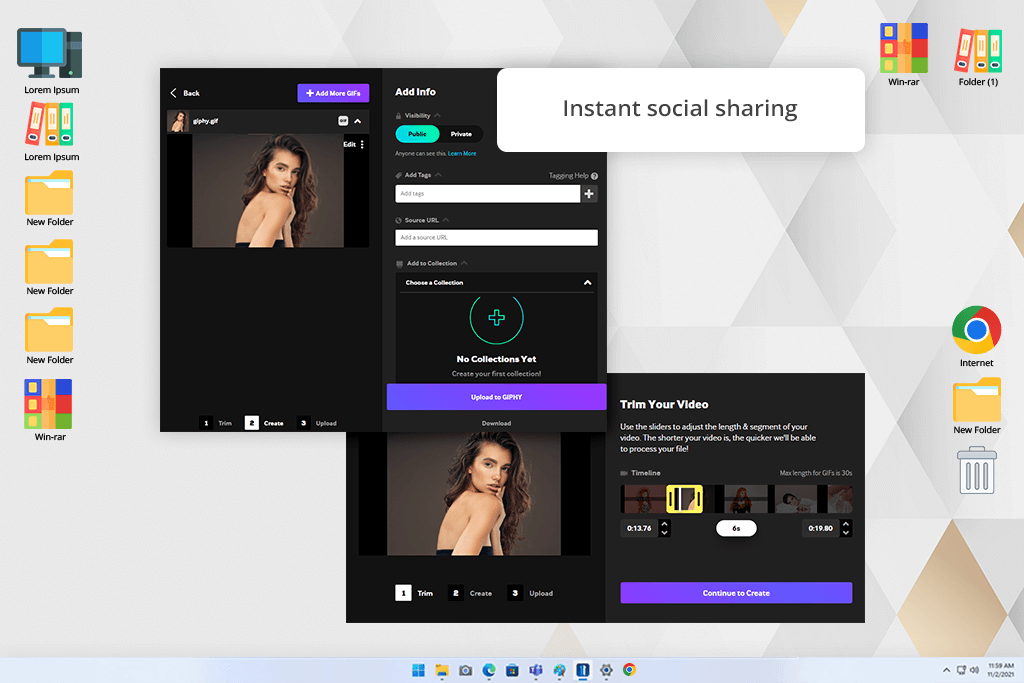1024x683 pixels.
Task: Increase end time 0:19.80 with up arrow
Action: [846, 524]
